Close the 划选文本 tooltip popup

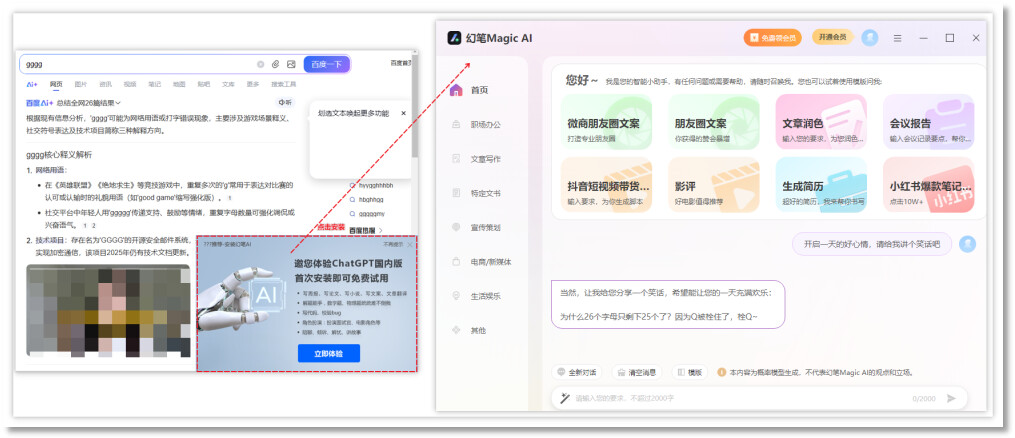pos(403,113)
